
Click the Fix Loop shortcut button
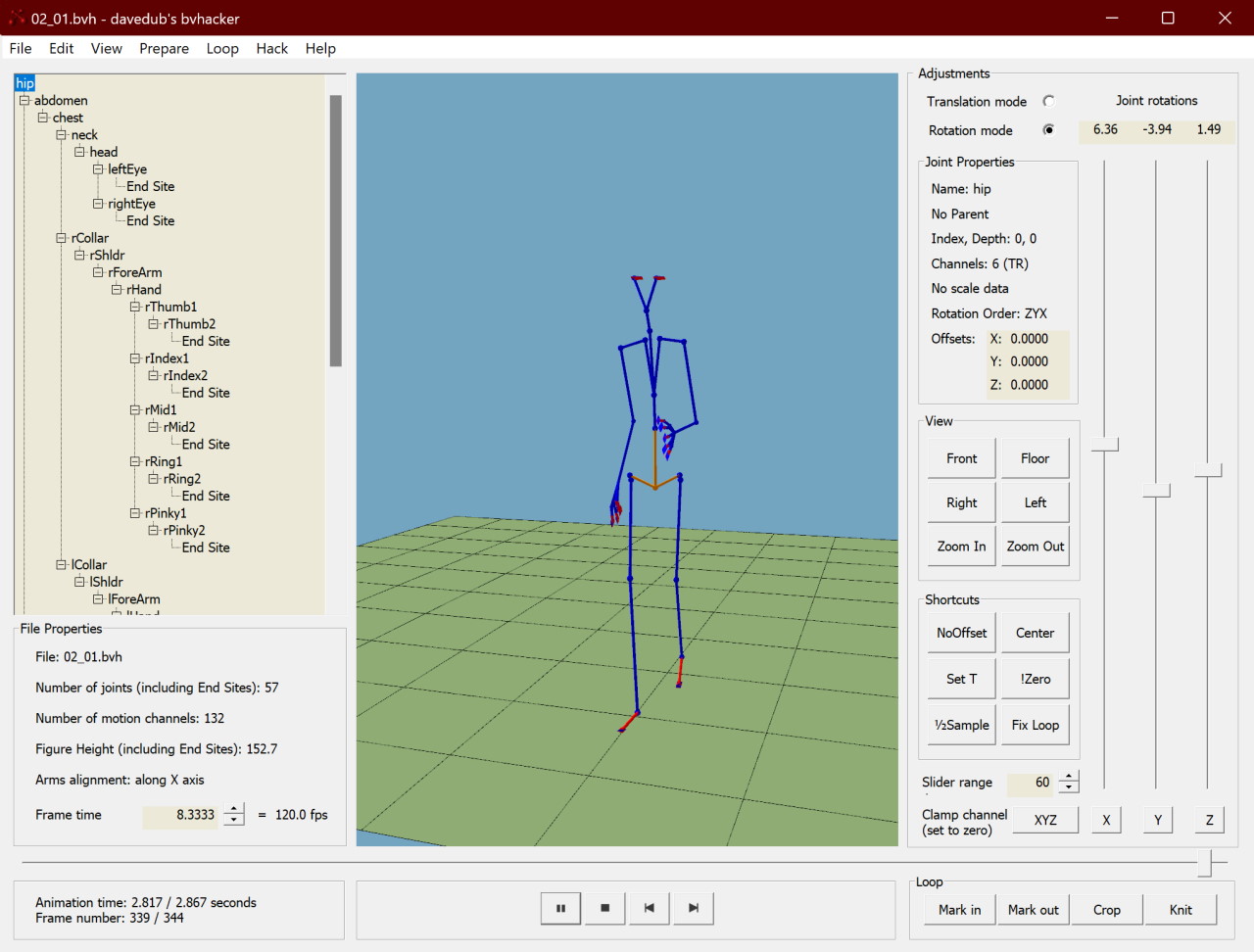coord(1035,725)
